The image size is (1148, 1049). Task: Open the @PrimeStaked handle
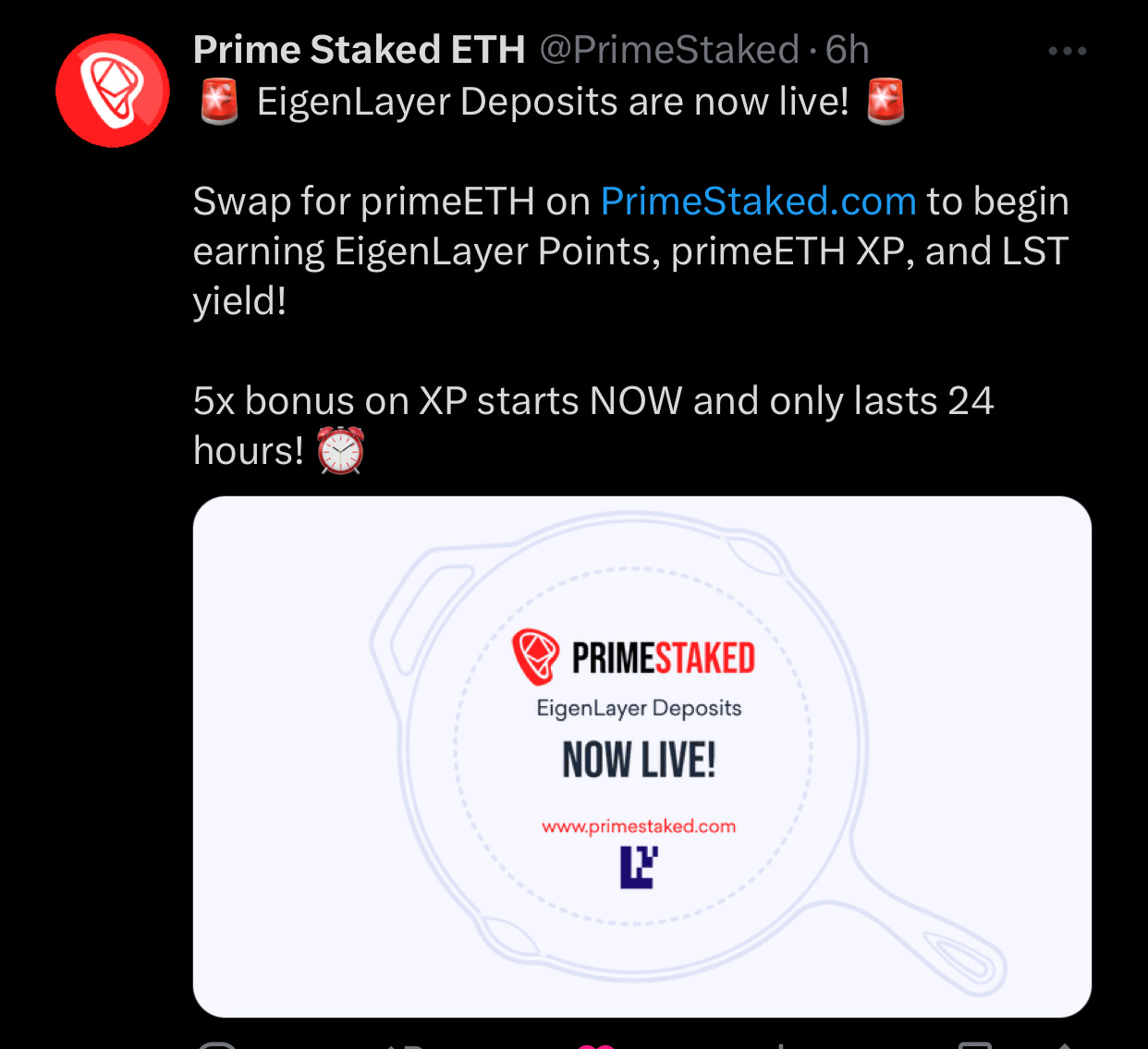(669, 50)
